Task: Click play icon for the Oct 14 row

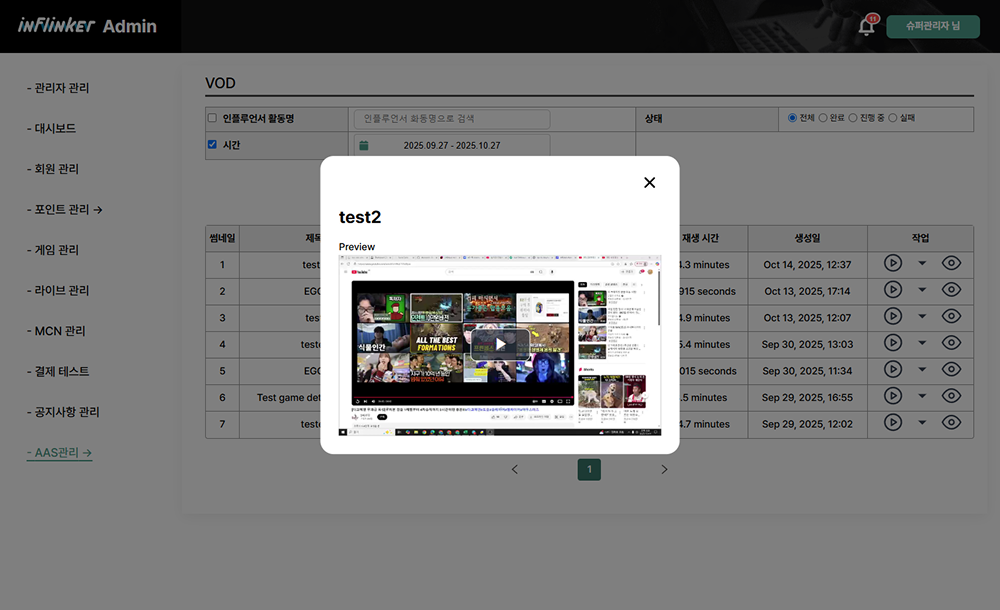Action: [x=893, y=264]
